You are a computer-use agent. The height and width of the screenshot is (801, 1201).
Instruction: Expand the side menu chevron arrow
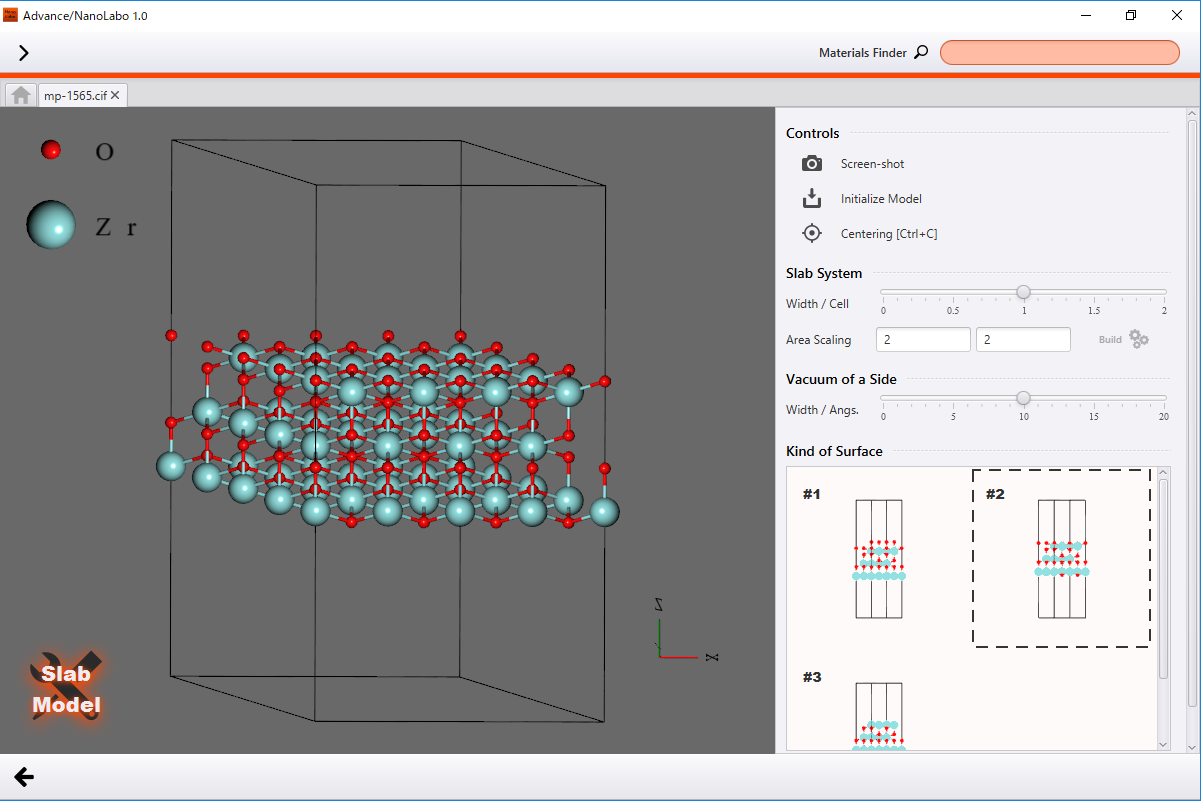click(x=24, y=53)
